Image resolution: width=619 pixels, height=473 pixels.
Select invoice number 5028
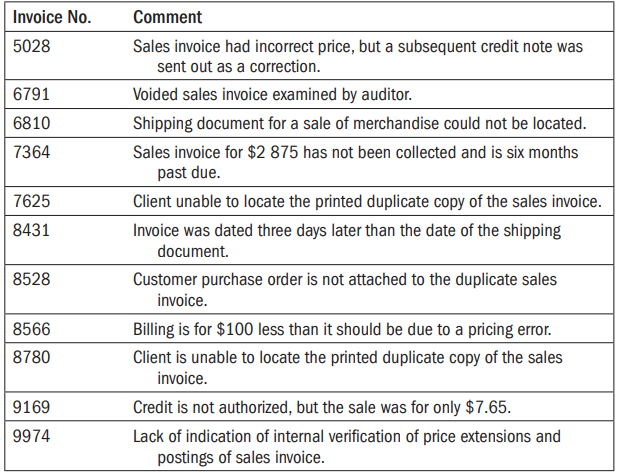tap(32, 46)
